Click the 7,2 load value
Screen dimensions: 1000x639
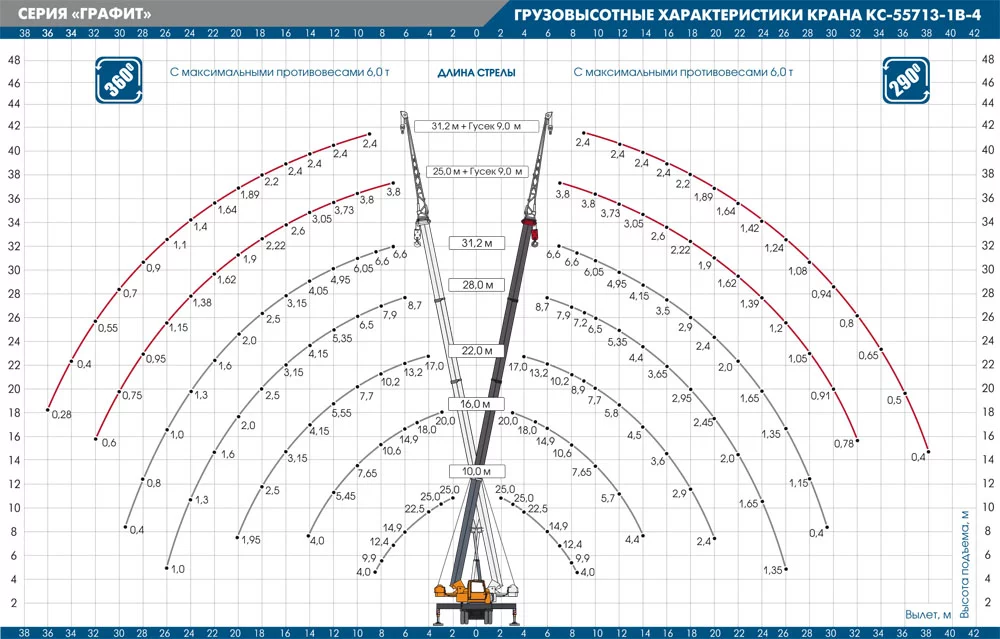tap(580, 323)
